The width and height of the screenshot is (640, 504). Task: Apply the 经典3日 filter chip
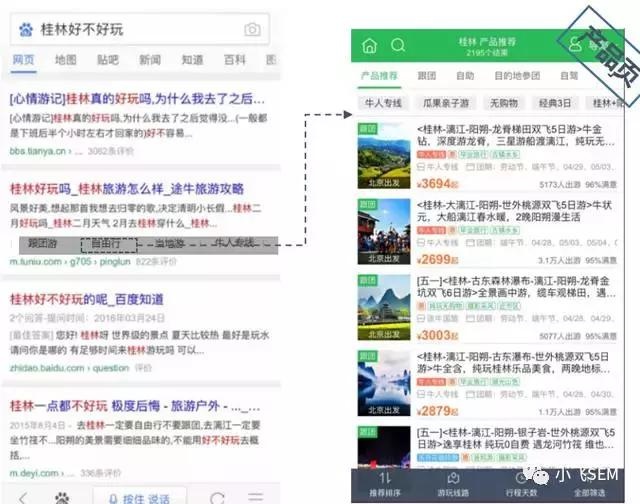click(x=556, y=103)
